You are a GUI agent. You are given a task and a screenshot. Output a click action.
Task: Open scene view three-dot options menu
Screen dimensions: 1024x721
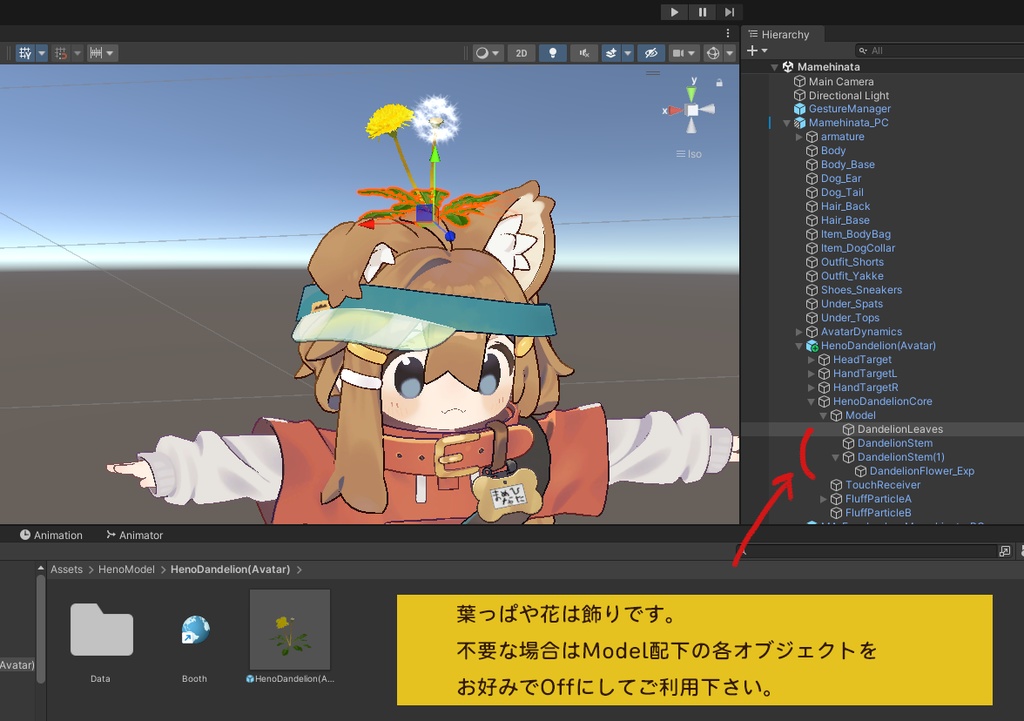point(728,33)
